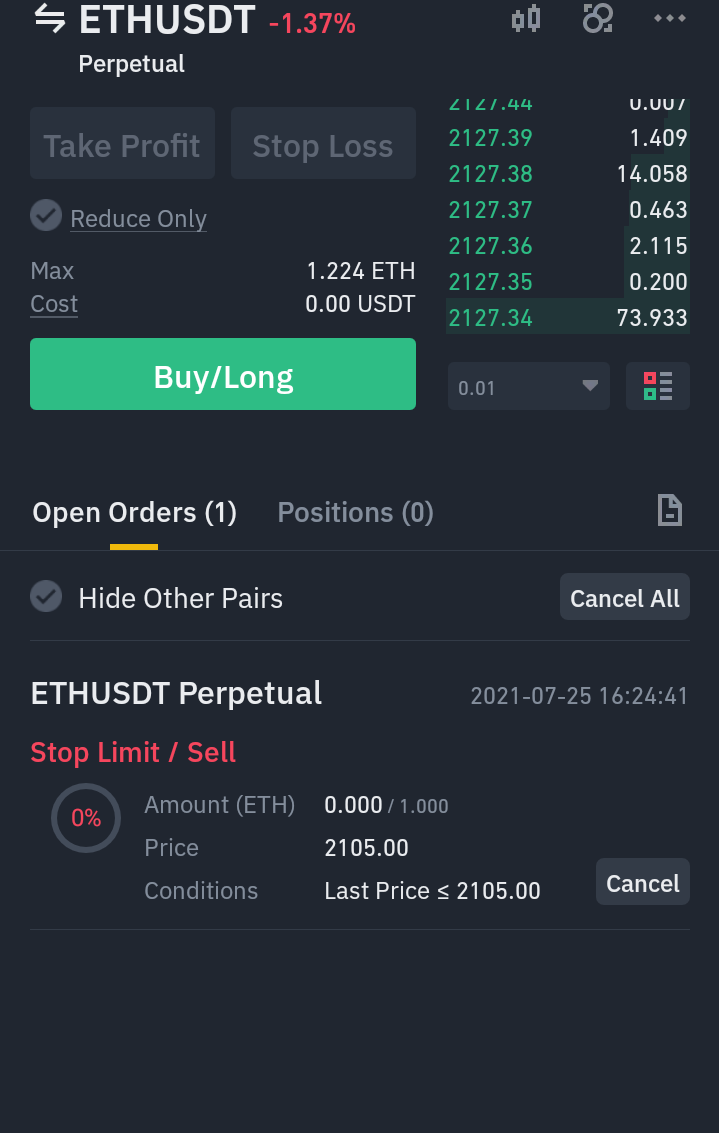The height and width of the screenshot is (1133, 719).
Task: Change the order book layout icon
Action: (x=658, y=386)
